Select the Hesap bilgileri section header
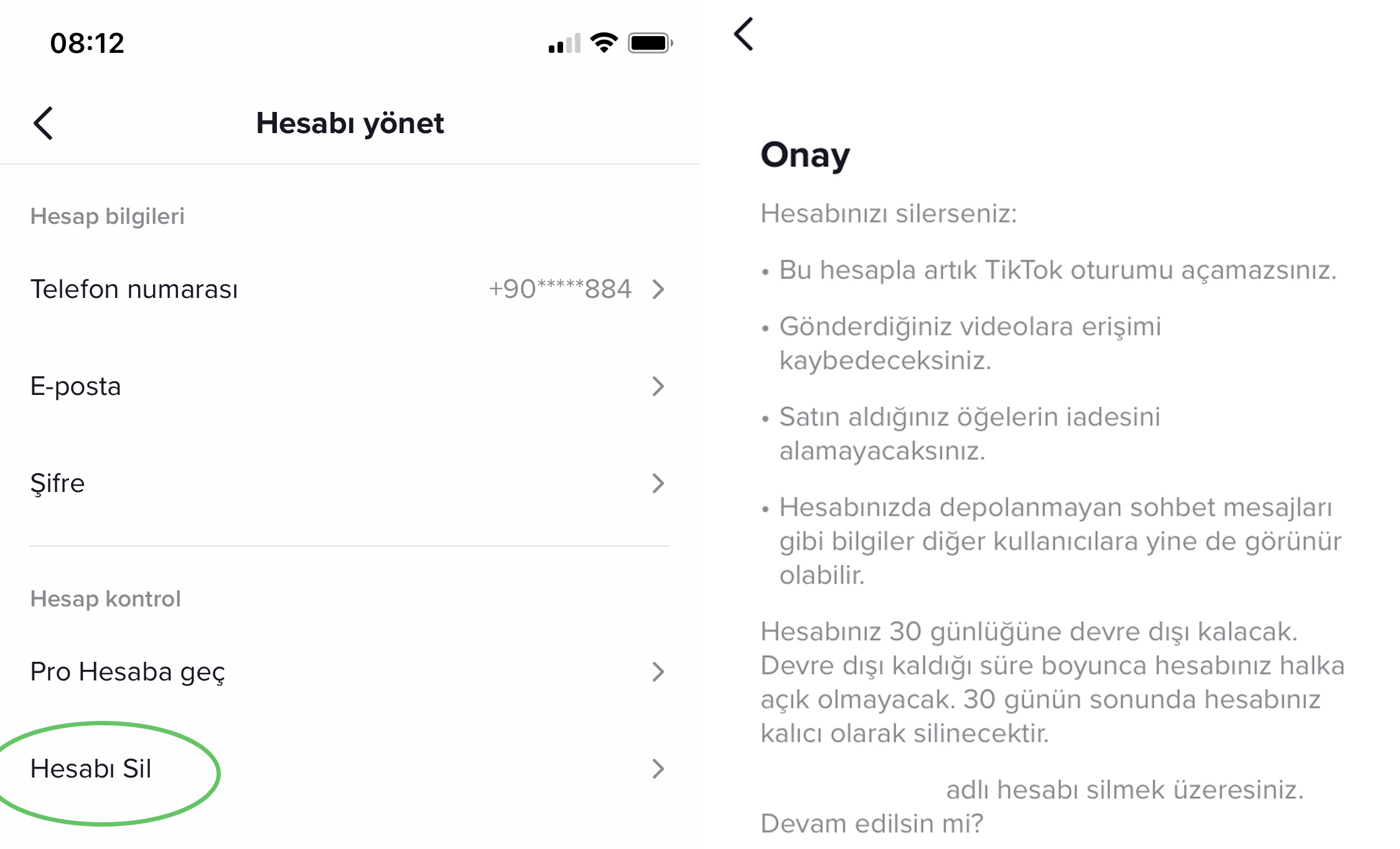The width and height of the screenshot is (1400, 849). [107, 216]
